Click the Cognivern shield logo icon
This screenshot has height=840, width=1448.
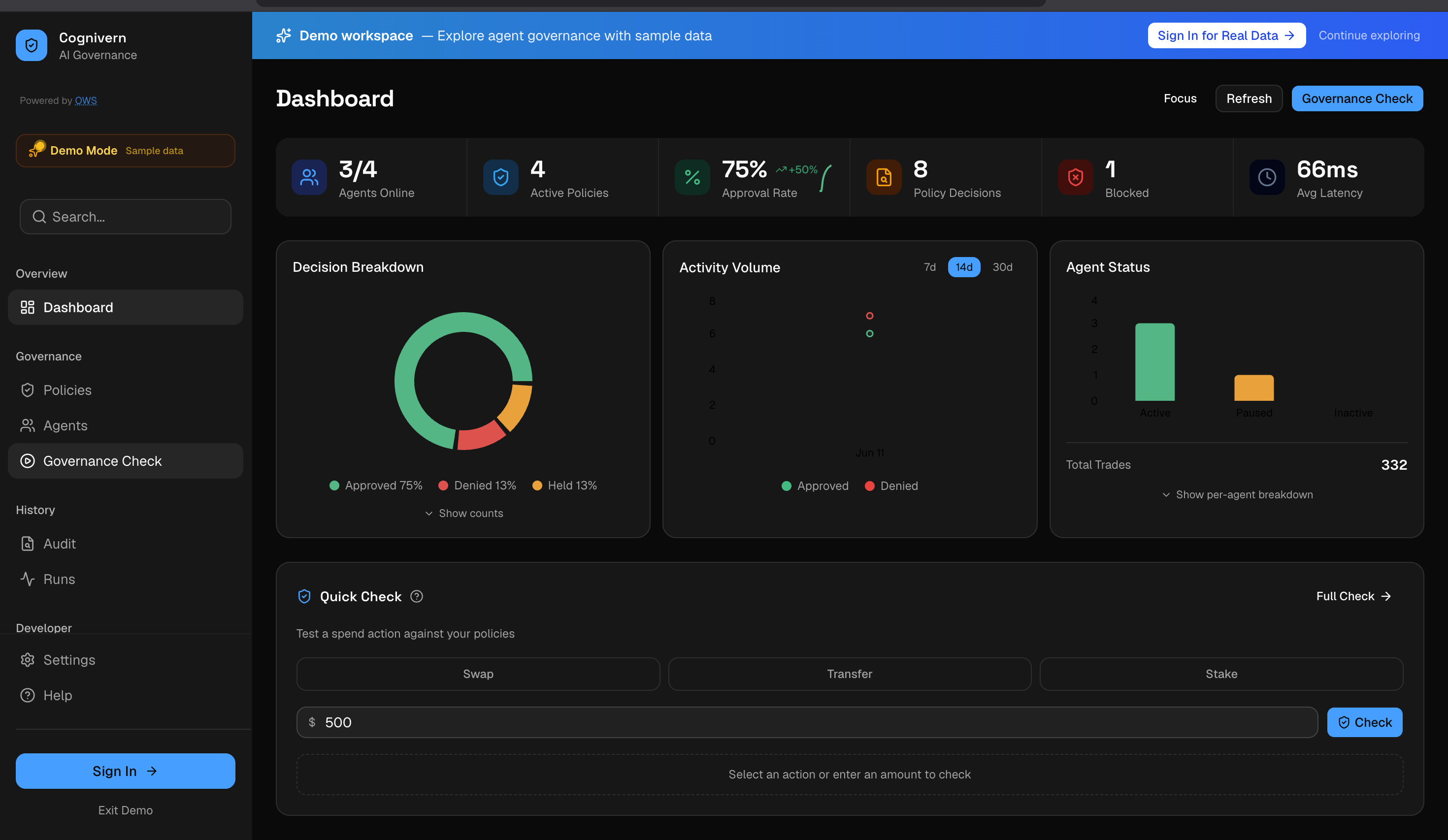(31, 45)
